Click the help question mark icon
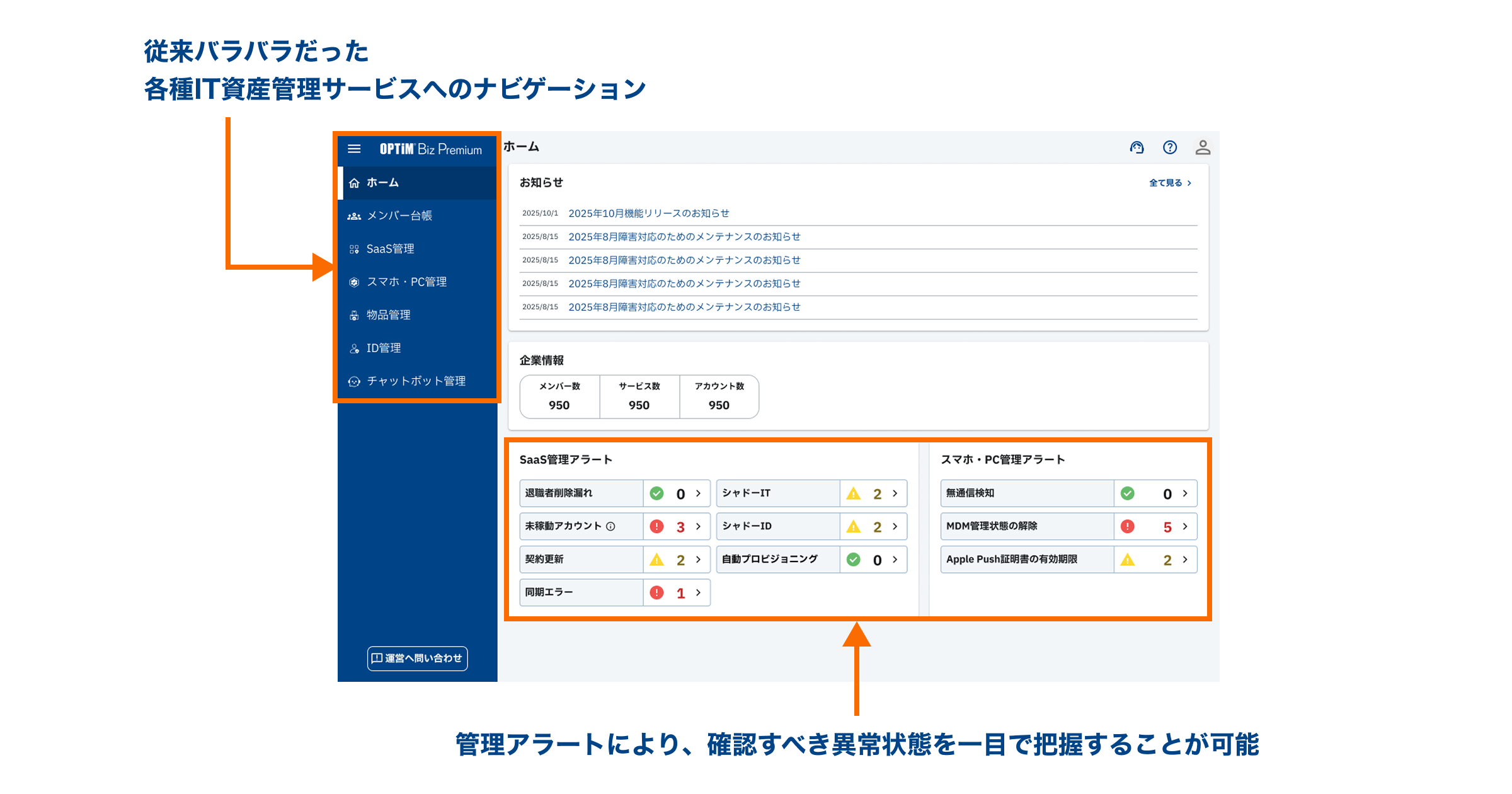This screenshot has height=794, width=1512. coord(1170,147)
